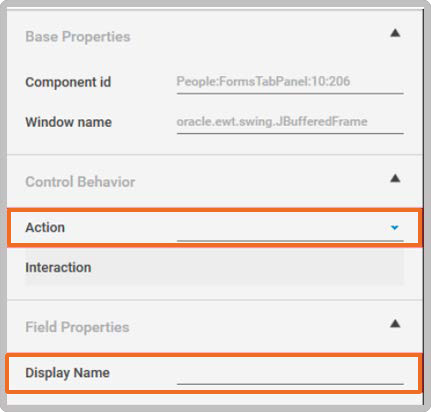Viewport: 431px width, 412px height.
Task: Click the Component id input field
Action: click(290, 82)
